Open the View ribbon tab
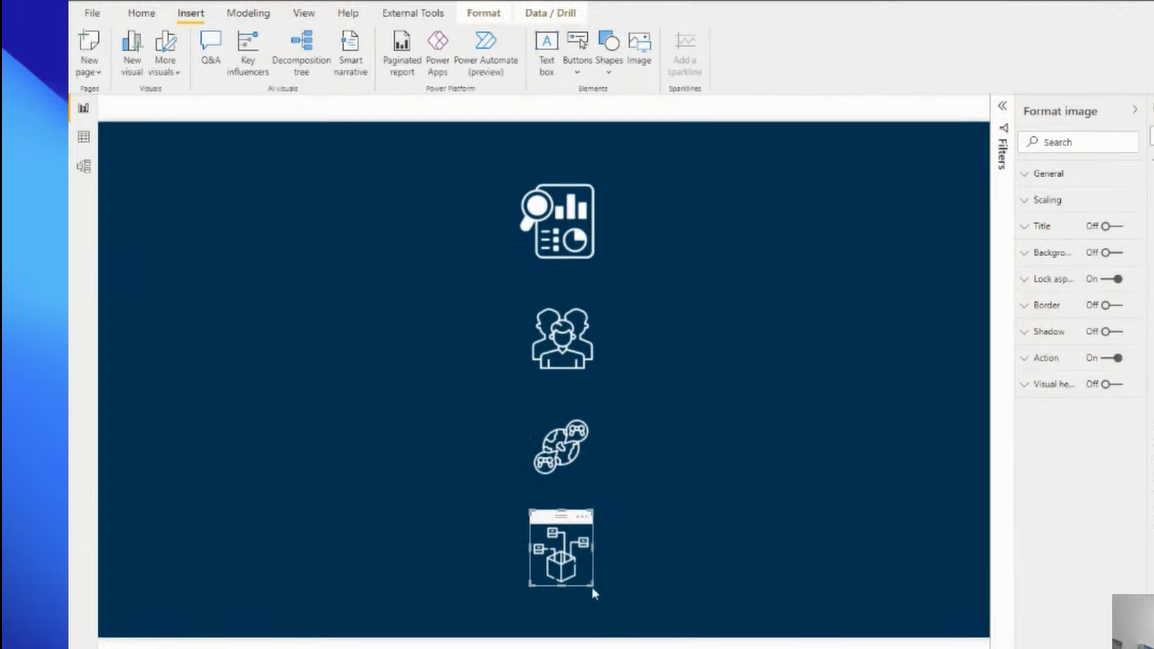Viewport: 1154px width, 649px height. 303,13
